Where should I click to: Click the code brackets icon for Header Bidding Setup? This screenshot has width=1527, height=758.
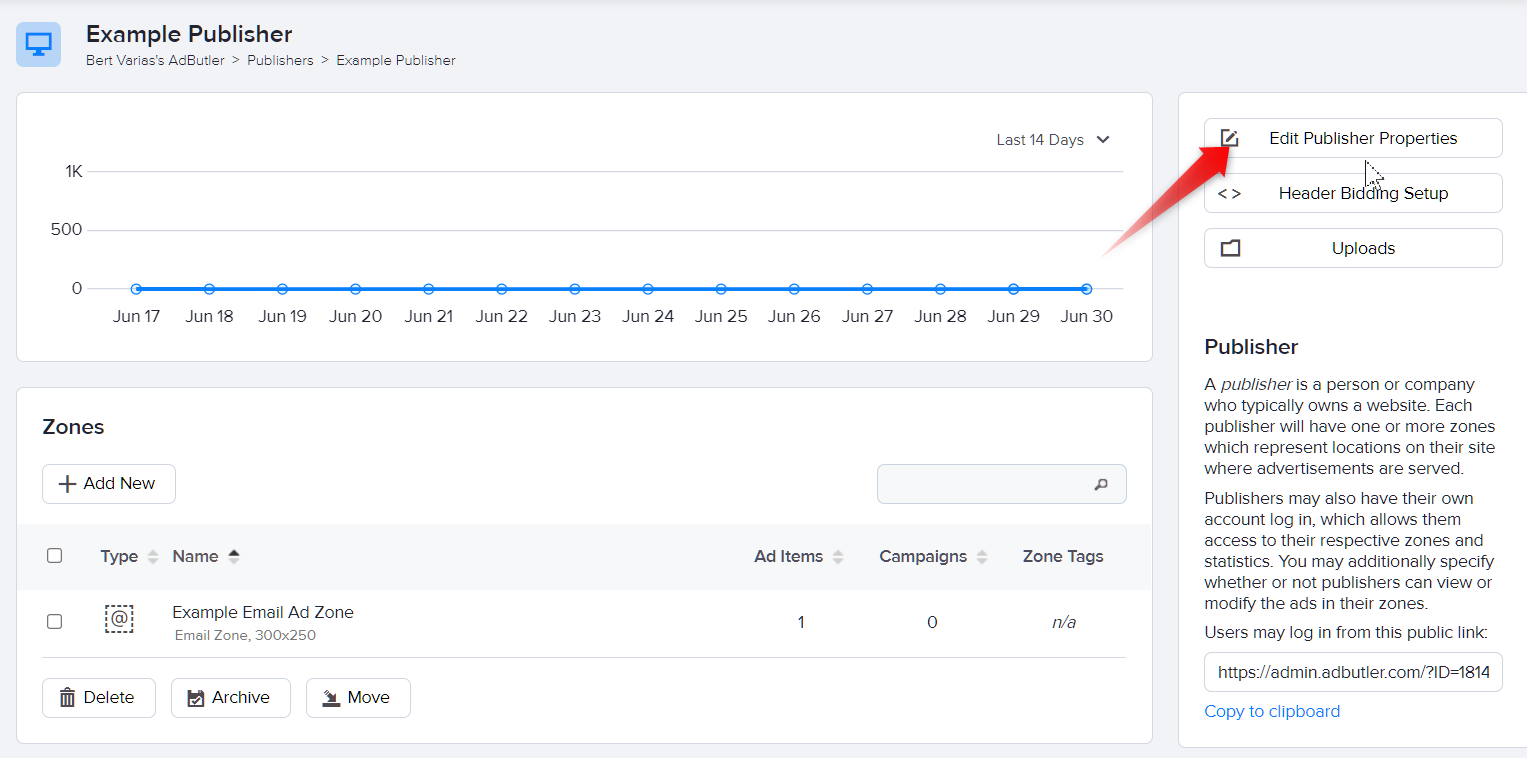pos(1229,192)
